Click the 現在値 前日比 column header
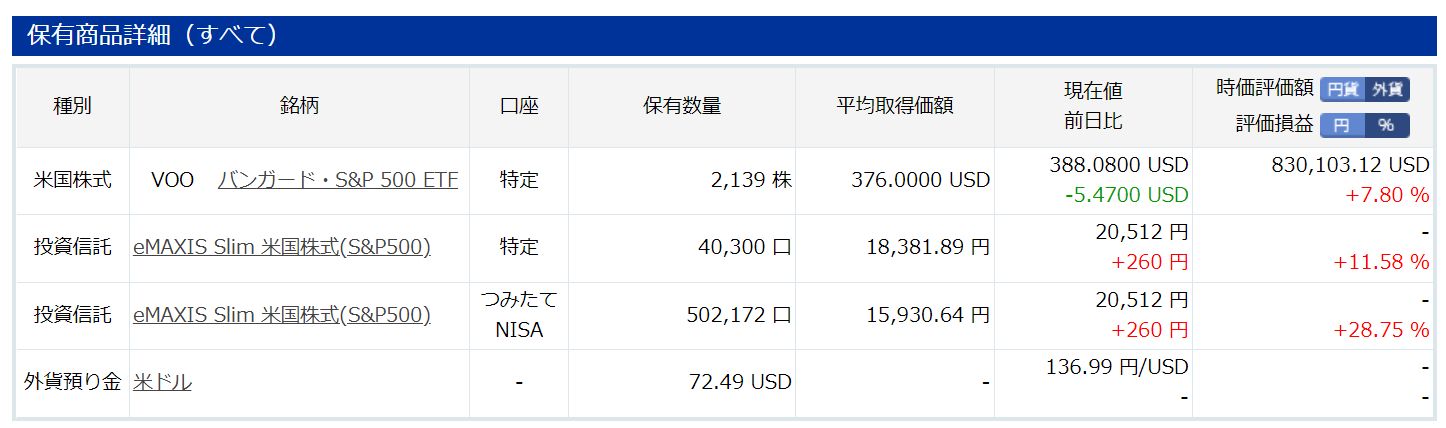1446x428 pixels. pos(1092,106)
